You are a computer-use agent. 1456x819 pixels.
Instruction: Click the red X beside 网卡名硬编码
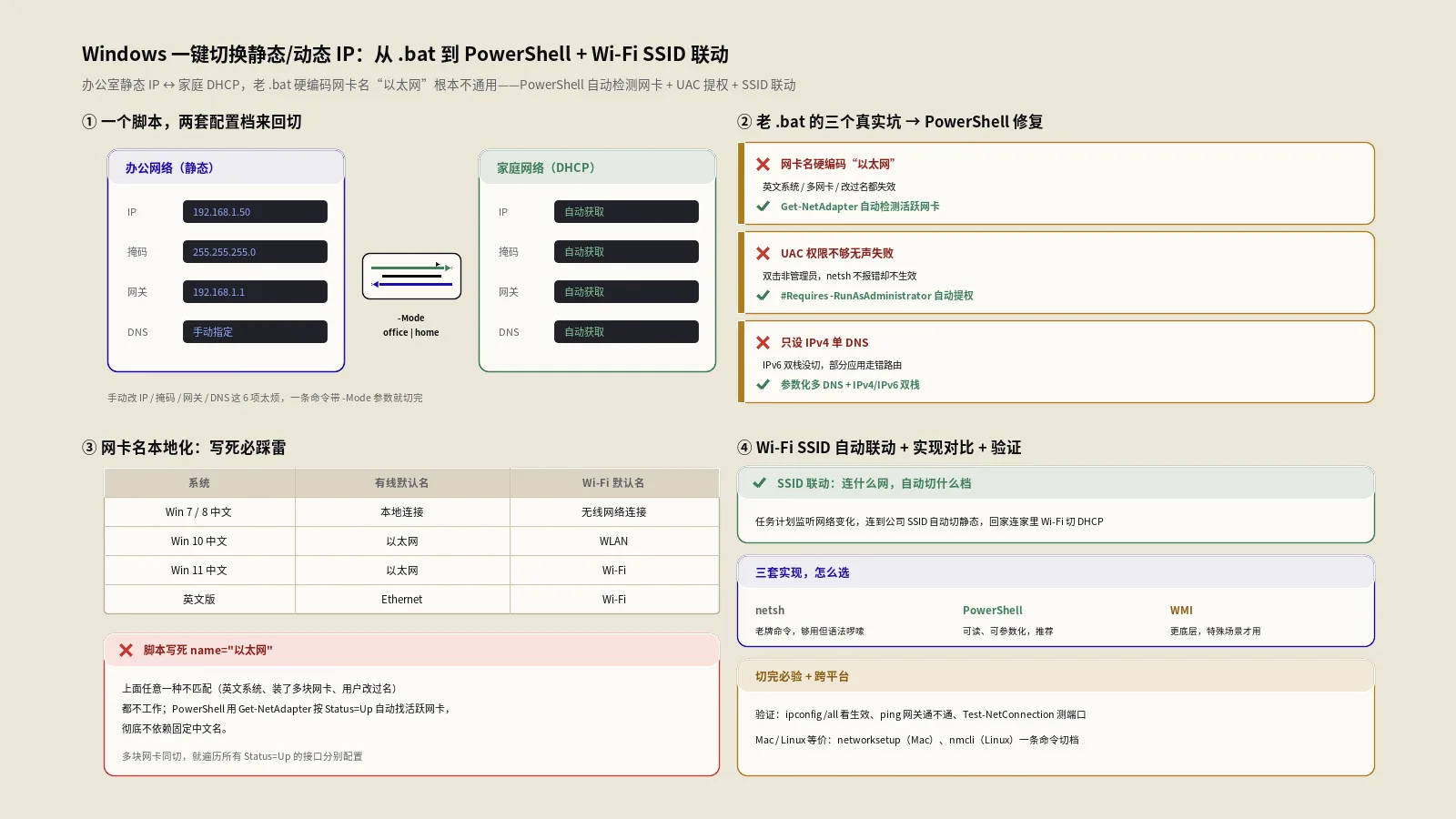[763, 165]
